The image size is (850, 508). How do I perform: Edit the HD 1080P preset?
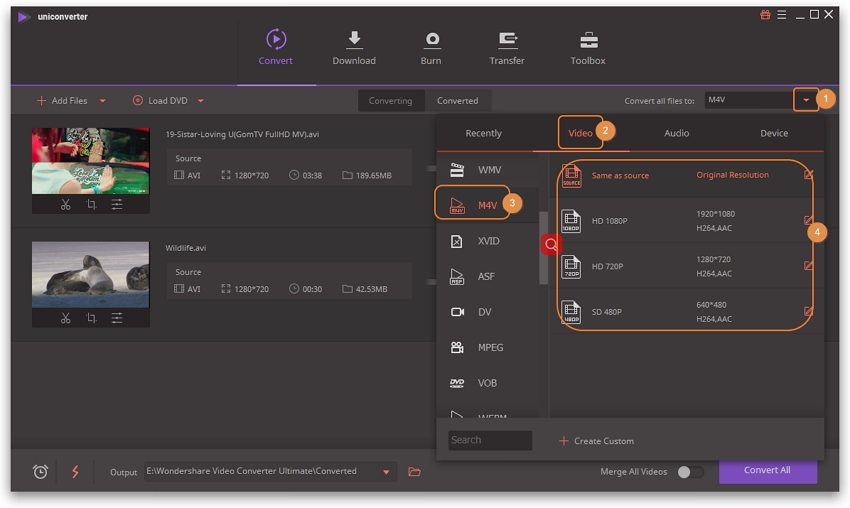pyautogui.click(x=808, y=220)
